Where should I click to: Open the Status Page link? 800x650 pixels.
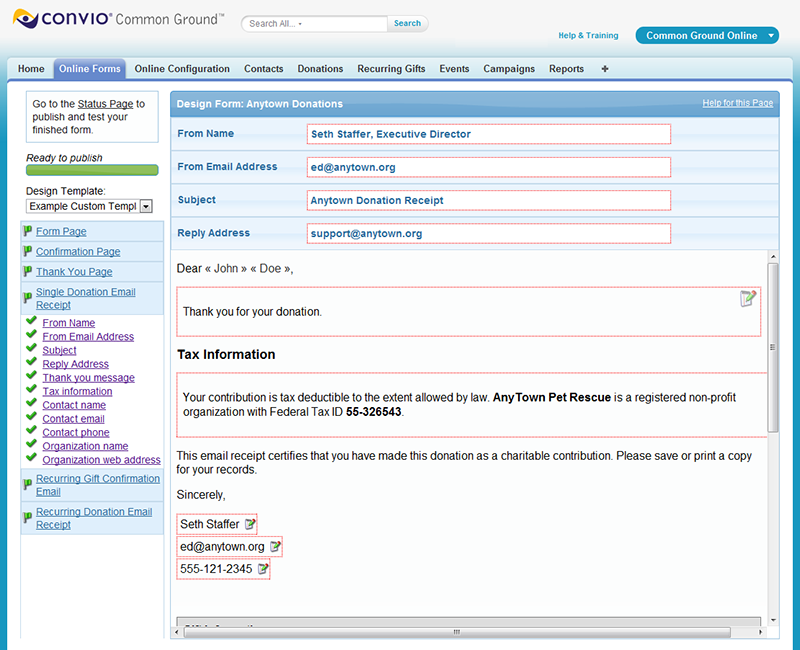click(105, 104)
